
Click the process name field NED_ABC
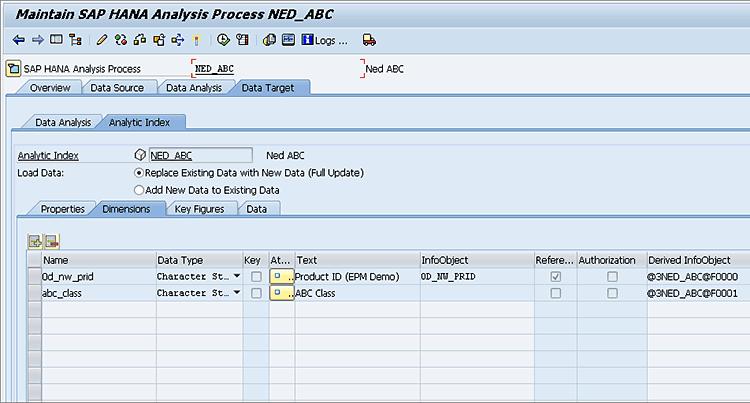(277, 69)
